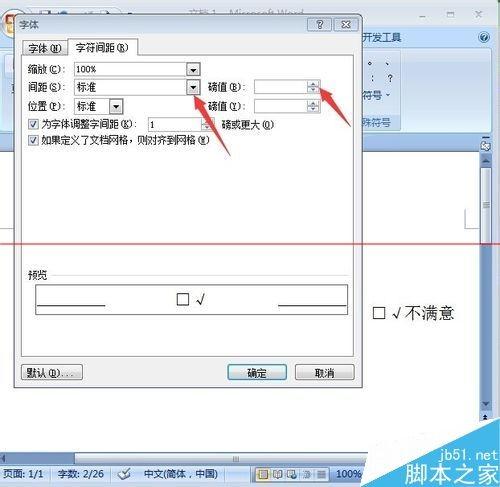Open the 开发工具 ribbon tab

[382, 38]
